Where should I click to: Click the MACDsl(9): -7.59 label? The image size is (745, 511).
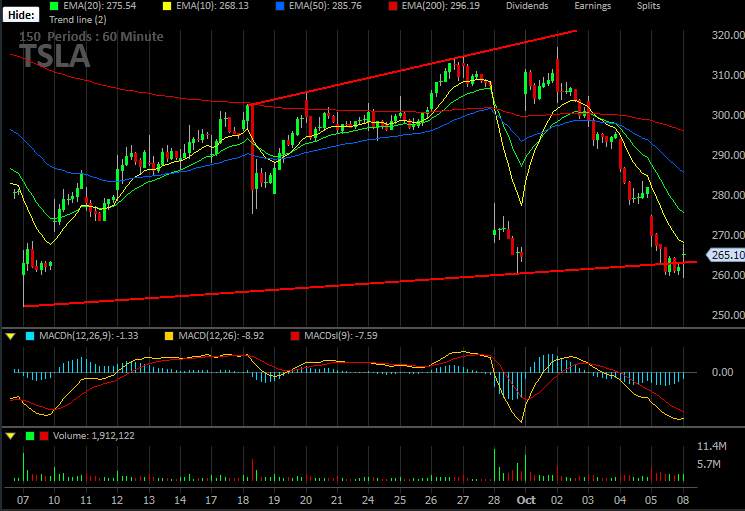(341, 336)
